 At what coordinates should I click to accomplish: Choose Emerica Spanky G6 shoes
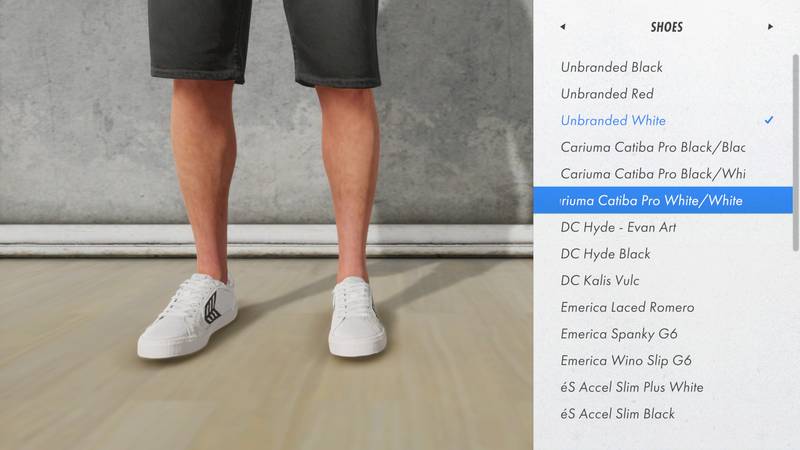coord(626,334)
